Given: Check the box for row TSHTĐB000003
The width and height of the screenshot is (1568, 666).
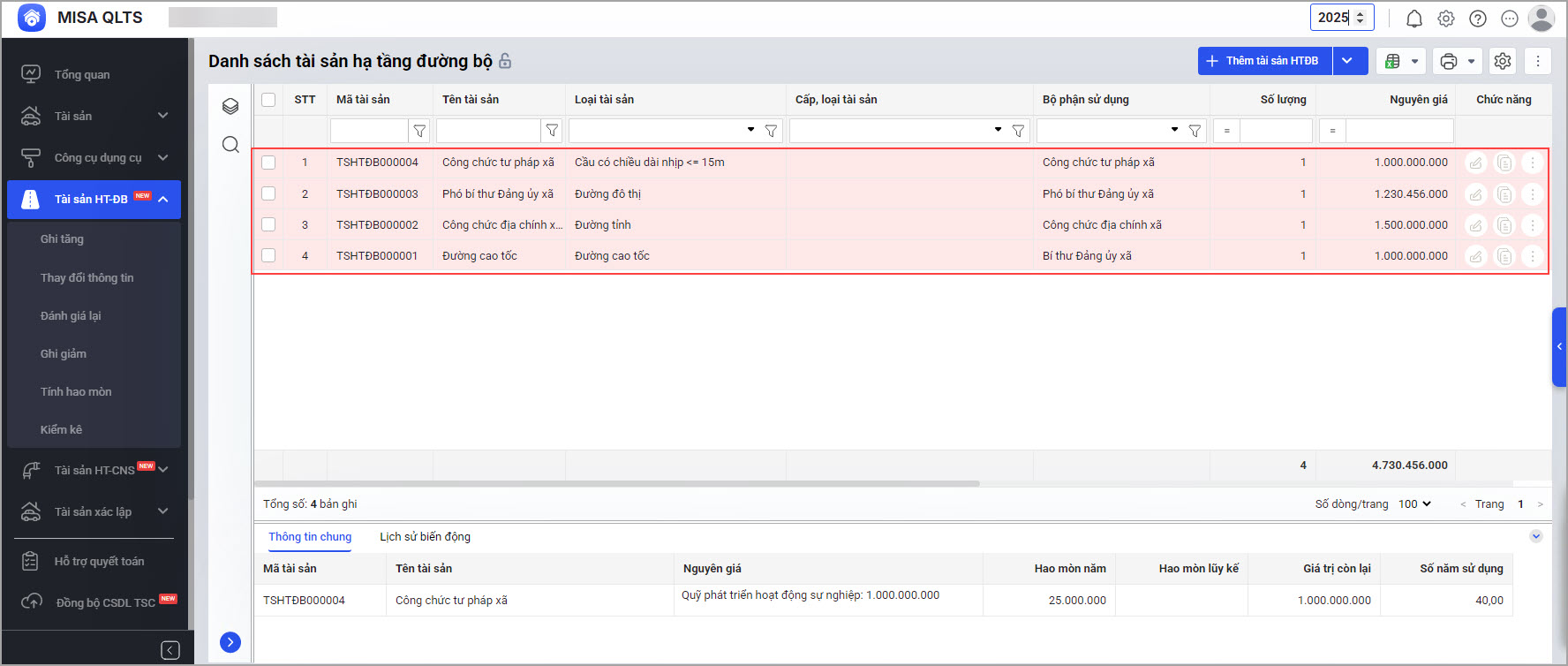Looking at the screenshot, I should (x=268, y=193).
